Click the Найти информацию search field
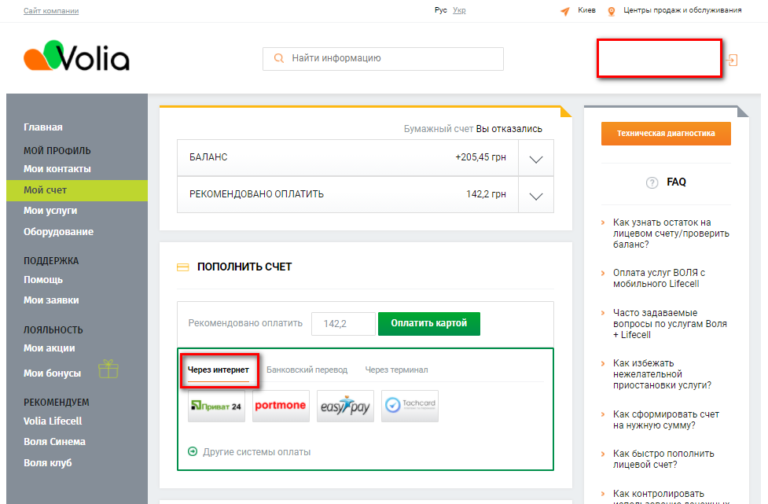The image size is (768, 504). click(383, 59)
